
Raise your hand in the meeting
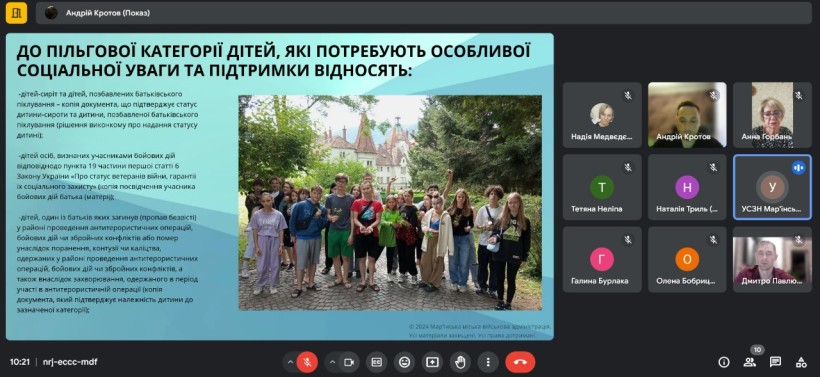tap(460, 362)
